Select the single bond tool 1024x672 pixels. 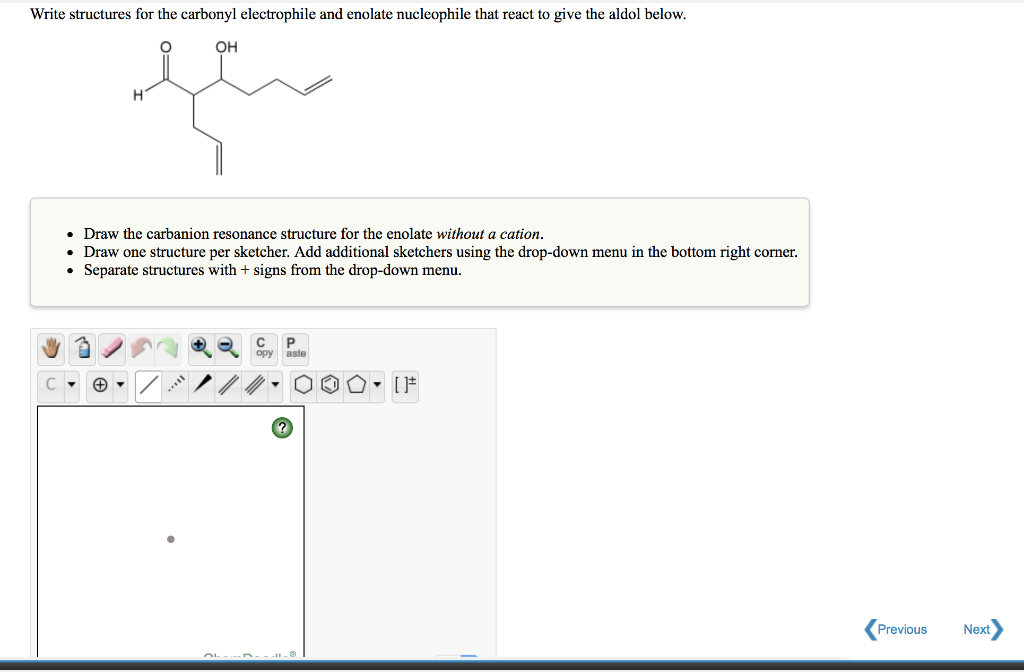click(149, 385)
